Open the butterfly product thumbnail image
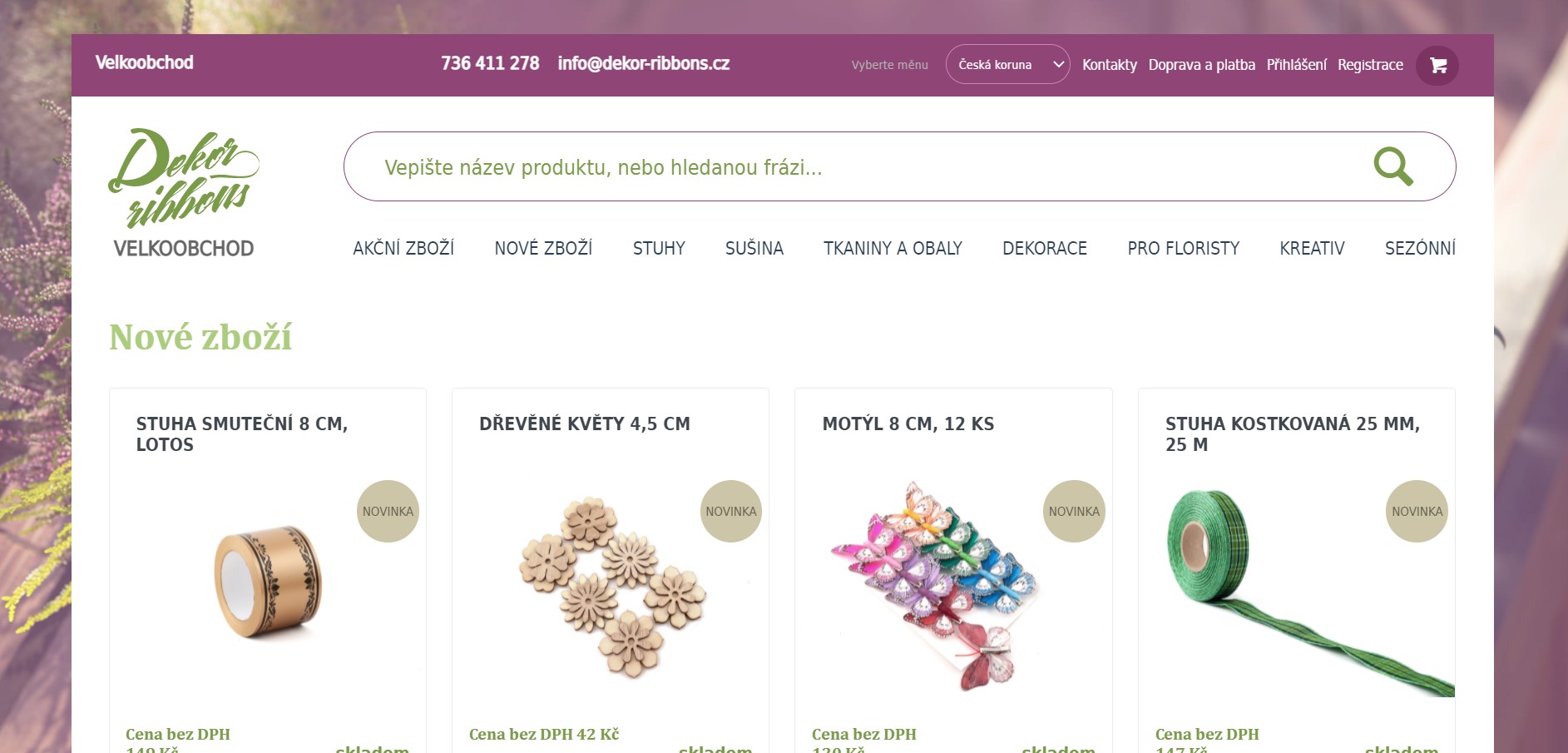This screenshot has width=1568, height=753. 936,585
